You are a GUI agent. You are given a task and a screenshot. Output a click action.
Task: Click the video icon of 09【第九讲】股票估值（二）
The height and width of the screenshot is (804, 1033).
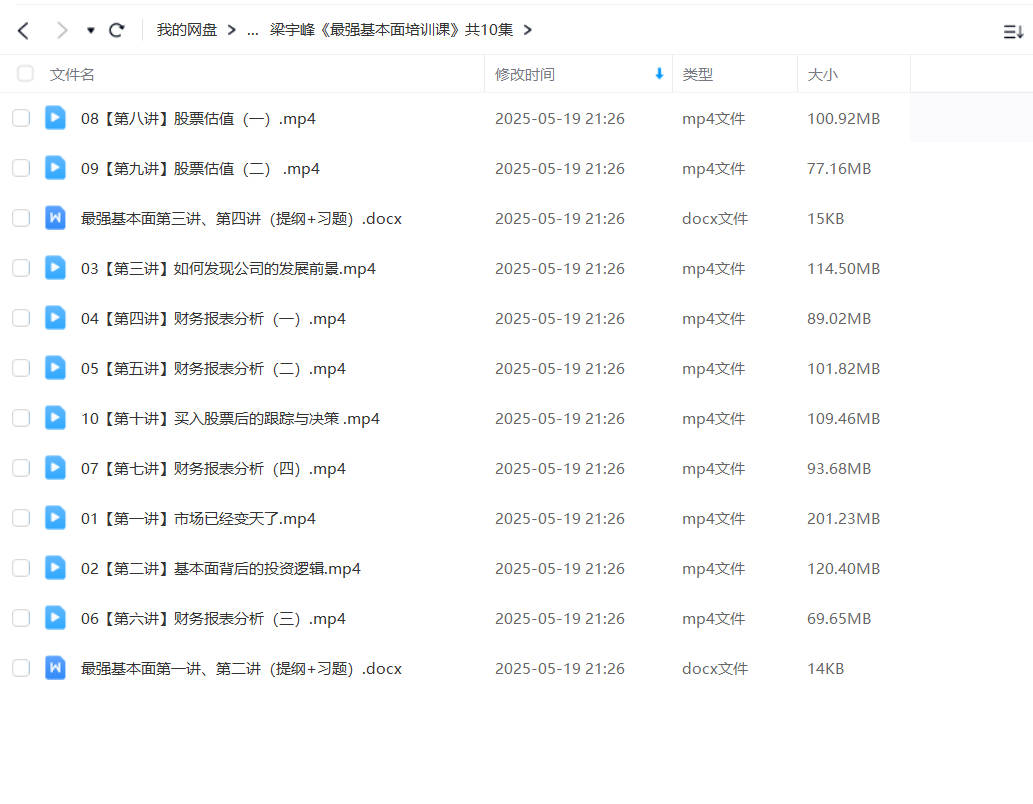(x=55, y=168)
